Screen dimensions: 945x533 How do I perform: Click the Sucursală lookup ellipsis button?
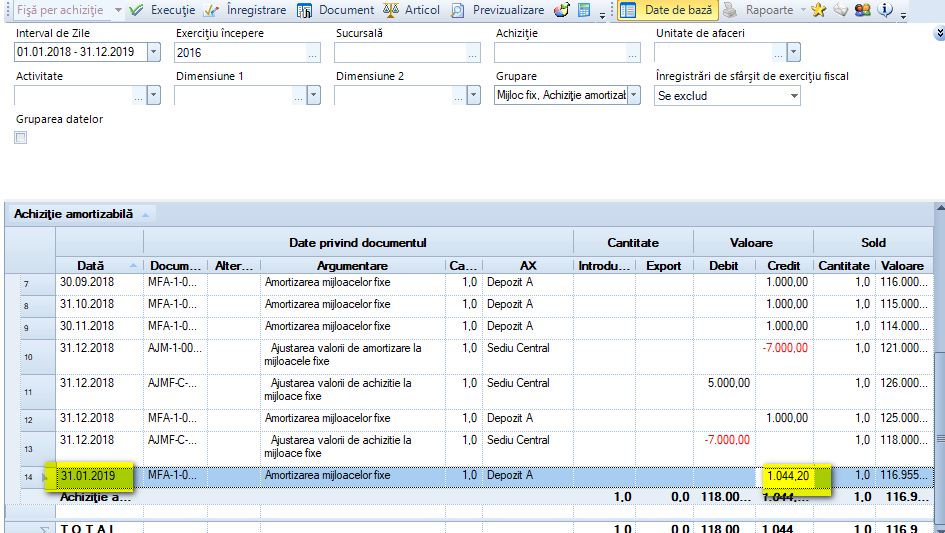tap(472, 53)
